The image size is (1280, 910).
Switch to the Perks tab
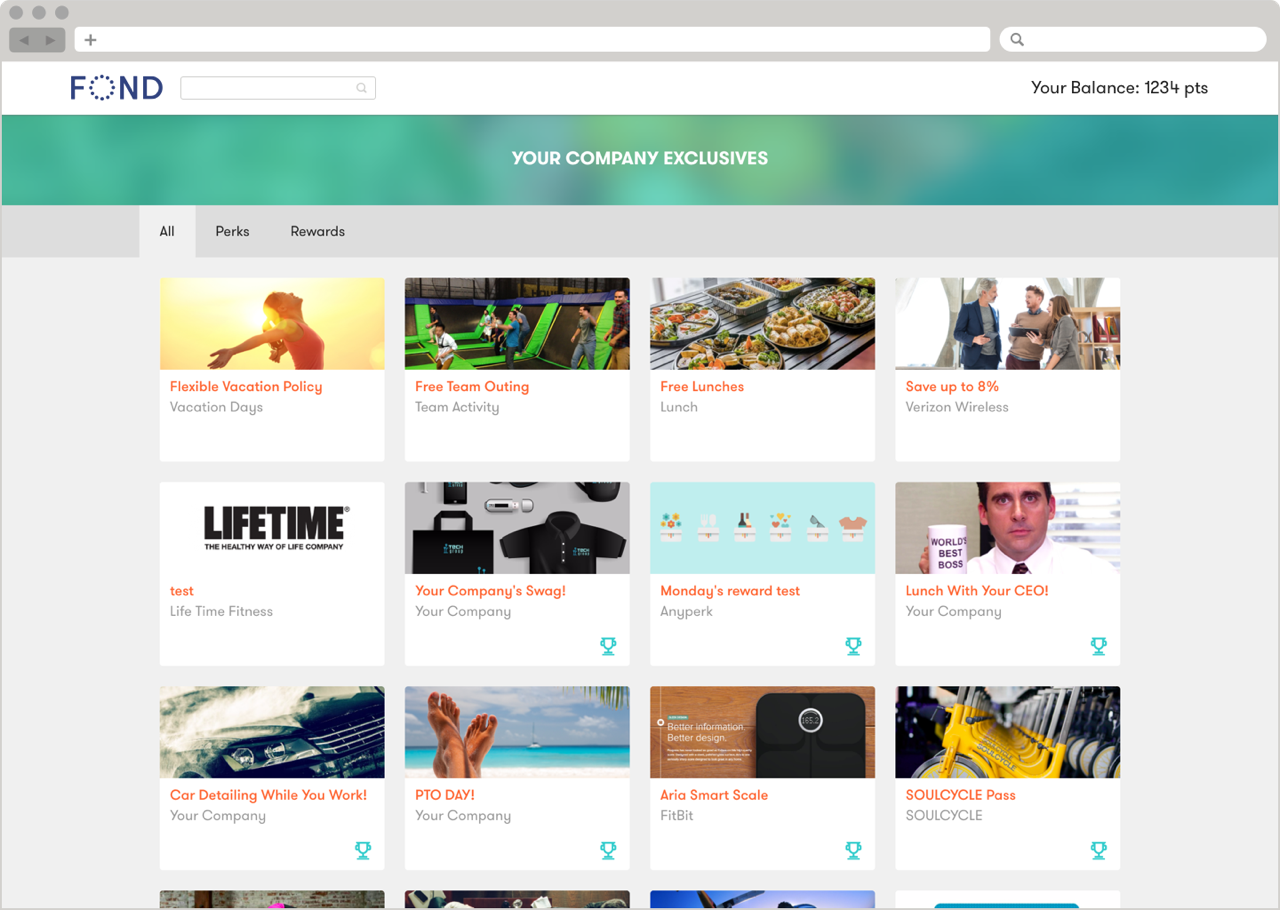pos(232,231)
